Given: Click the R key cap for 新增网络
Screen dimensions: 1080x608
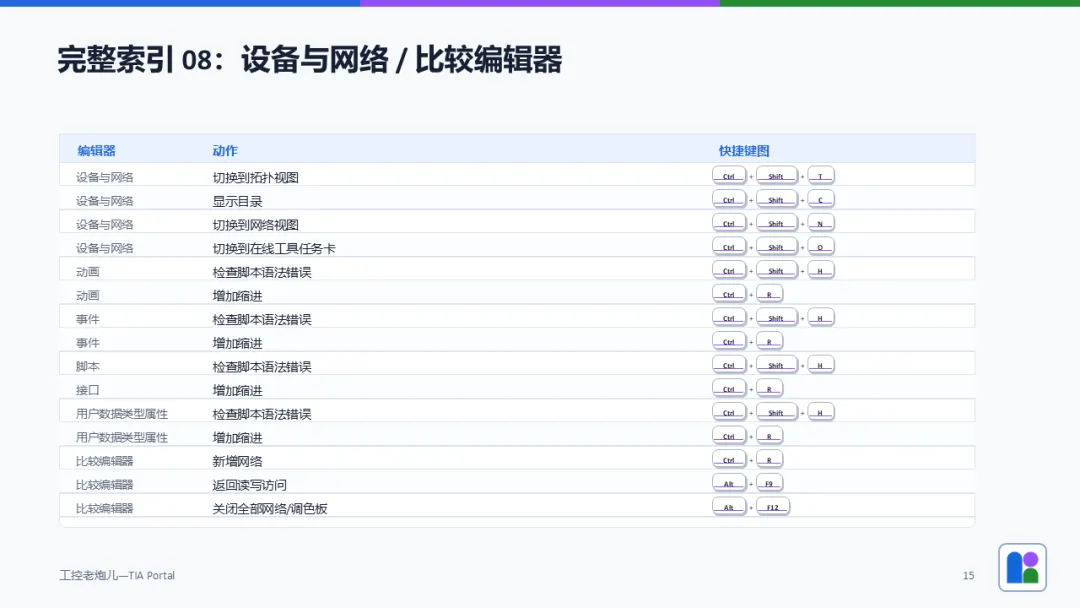Looking at the screenshot, I should [769, 460].
